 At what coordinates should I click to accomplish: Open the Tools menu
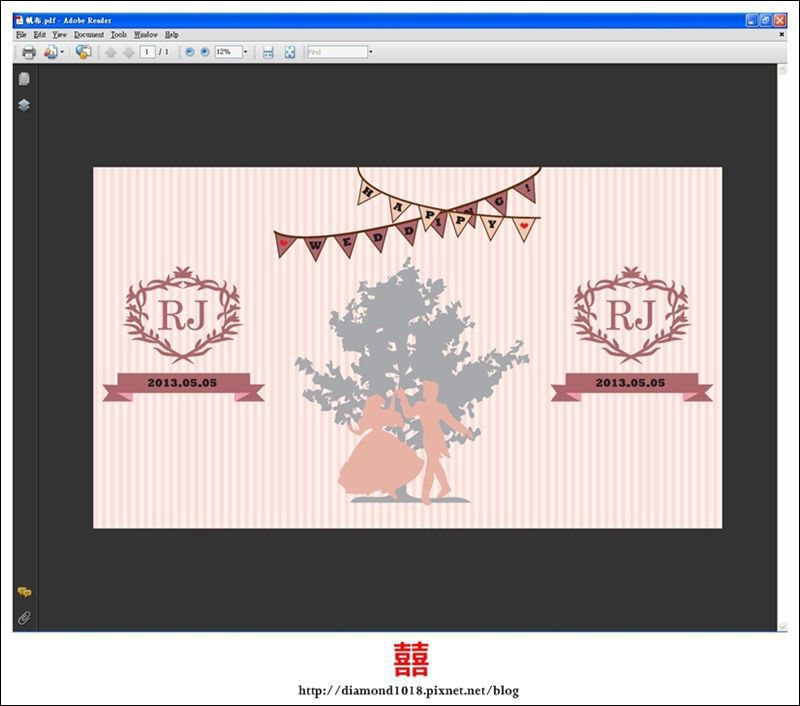(119, 35)
